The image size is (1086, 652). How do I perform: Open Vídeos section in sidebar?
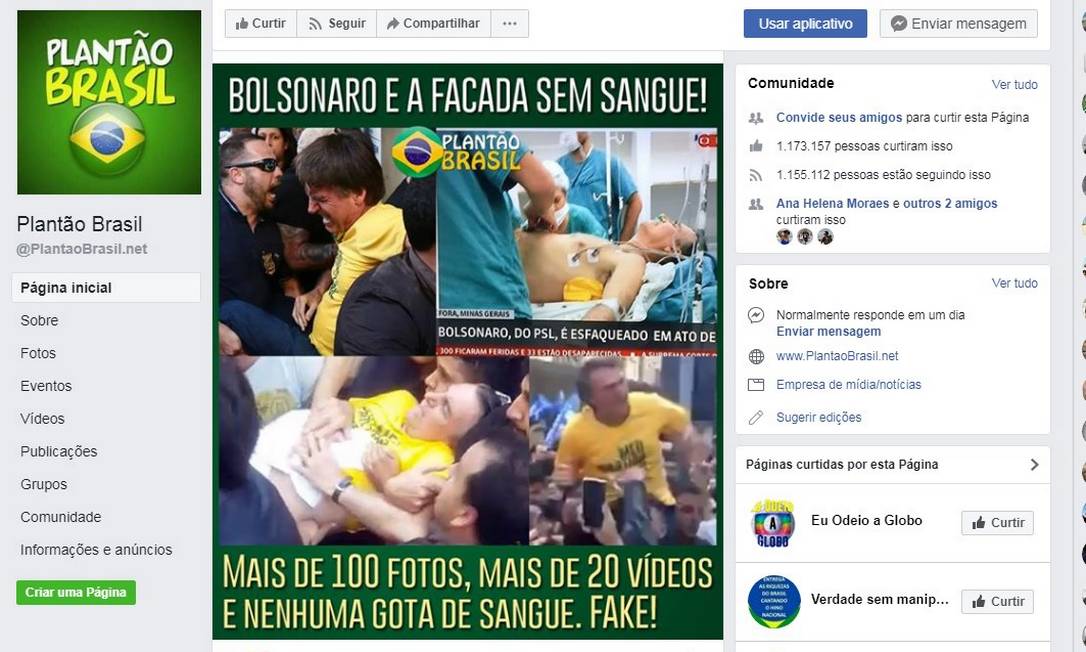click(x=42, y=418)
